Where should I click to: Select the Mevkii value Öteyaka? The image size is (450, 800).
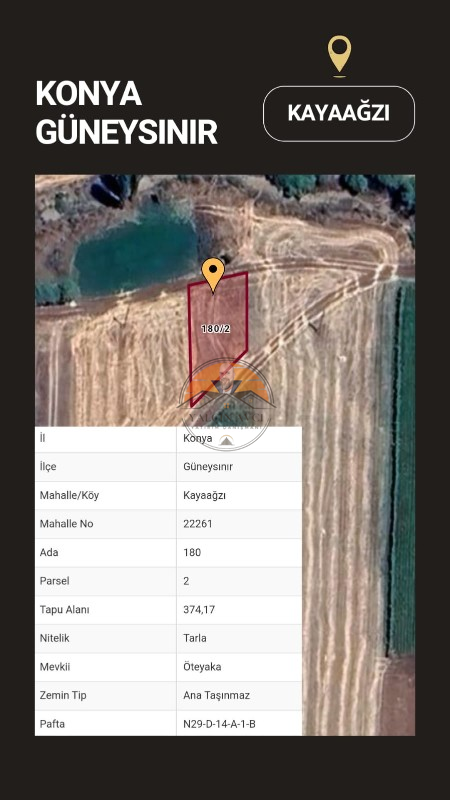pos(202,667)
